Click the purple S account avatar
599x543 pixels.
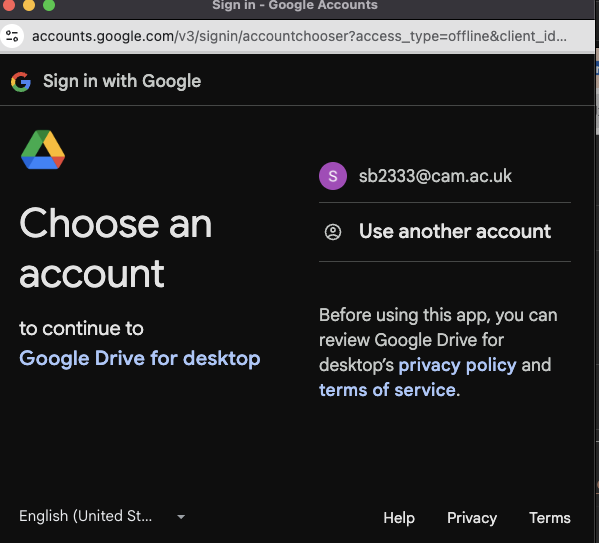coord(333,176)
